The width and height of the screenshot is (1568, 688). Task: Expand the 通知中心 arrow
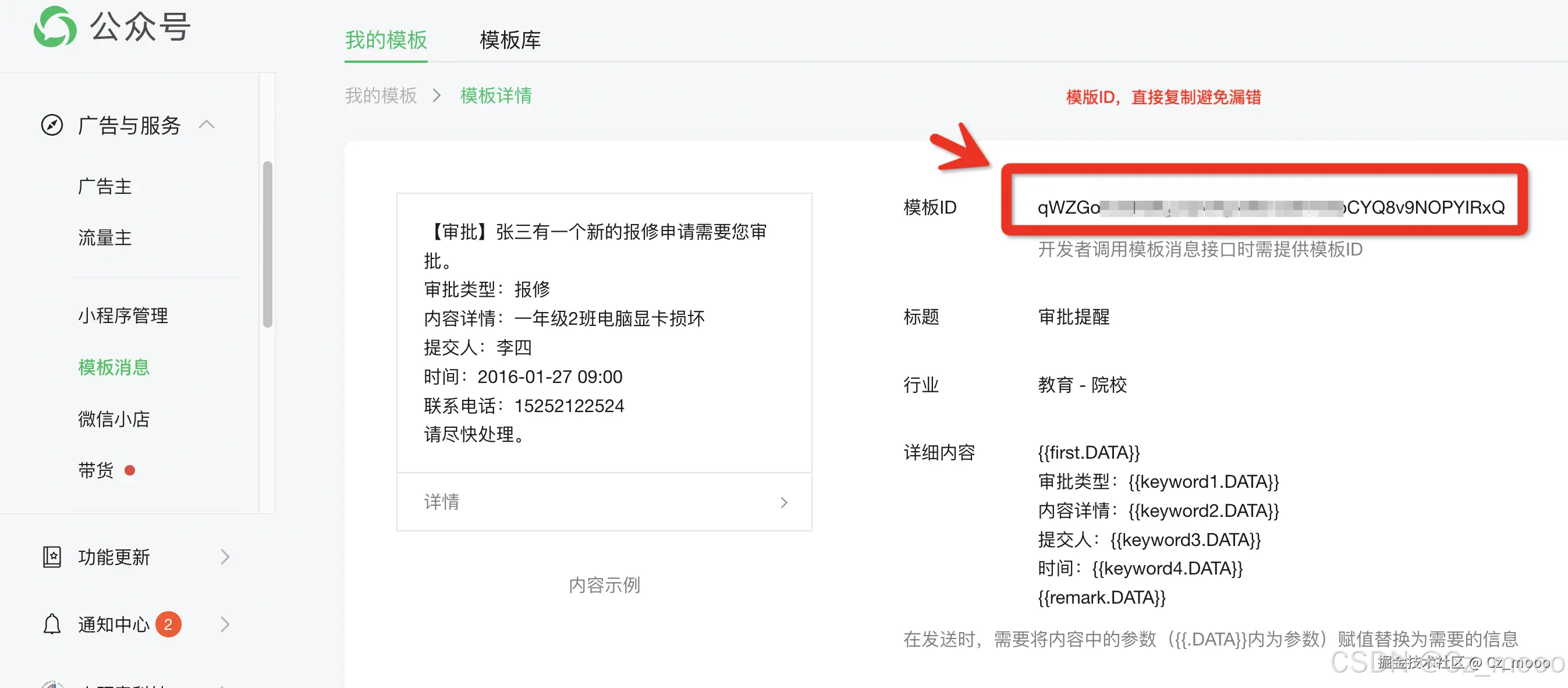point(225,624)
